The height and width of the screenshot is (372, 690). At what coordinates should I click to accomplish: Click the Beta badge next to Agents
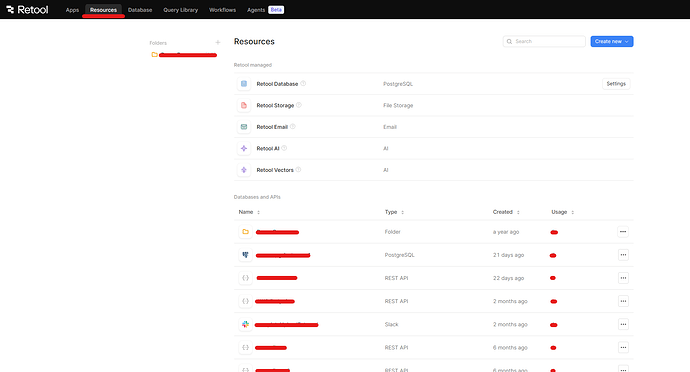point(276,10)
